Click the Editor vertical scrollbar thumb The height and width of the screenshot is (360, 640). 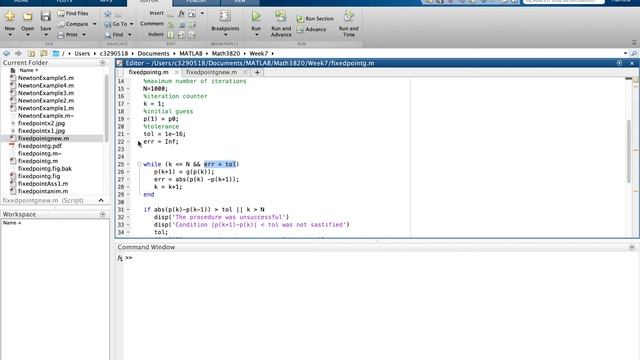click(629, 152)
